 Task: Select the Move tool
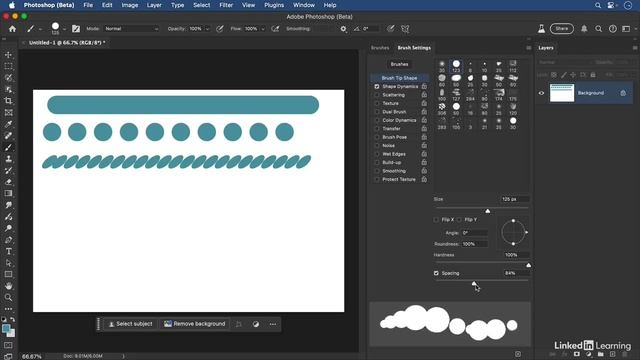9,55
